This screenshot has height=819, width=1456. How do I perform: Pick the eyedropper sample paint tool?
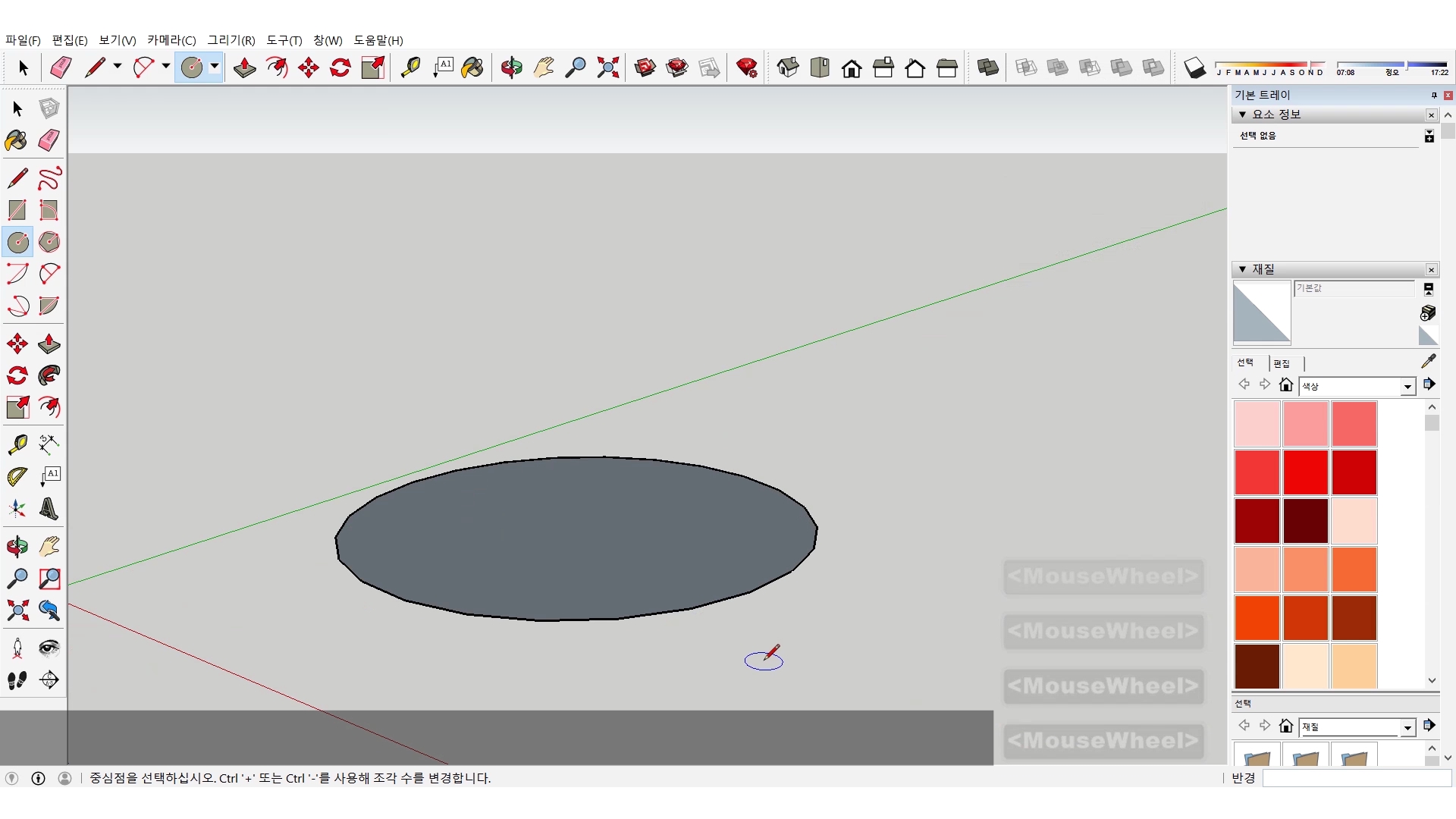(1428, 361)
